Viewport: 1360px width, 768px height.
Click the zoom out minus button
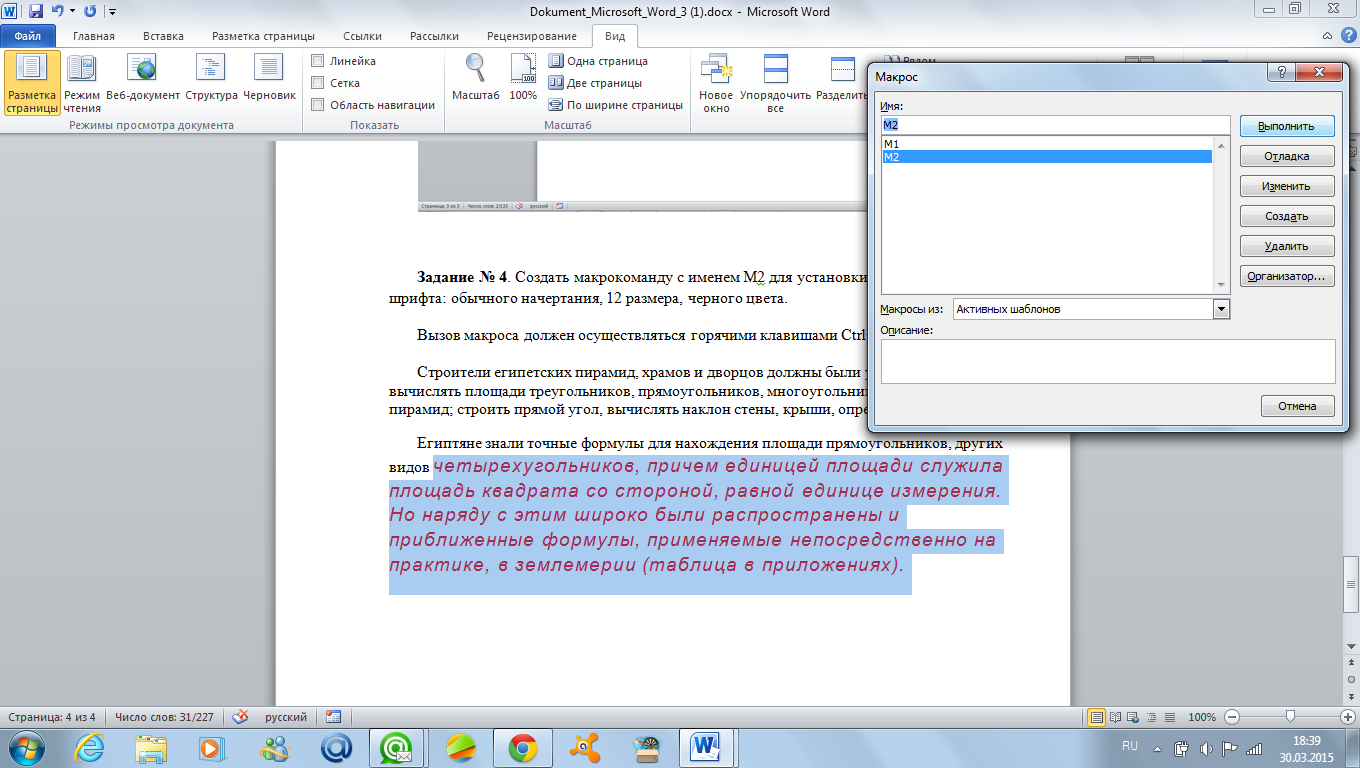[1232, 717]
